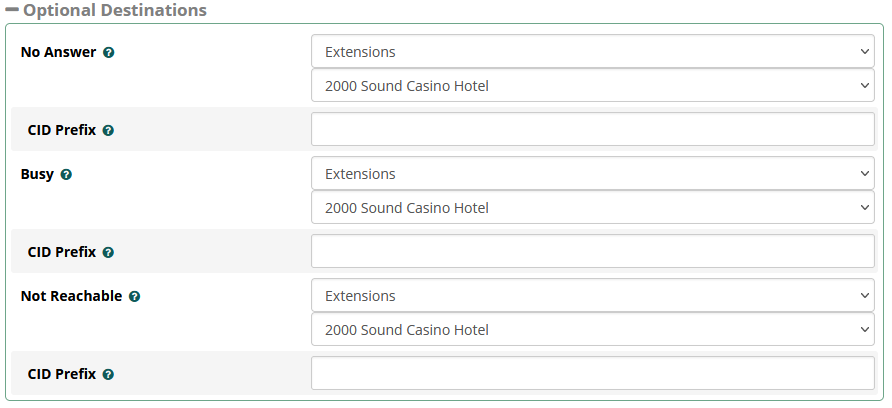Open the Busy destination type dropdown
Image resolution: width=892 pixels, height=408 pixels.
click(x=593, y=174)
